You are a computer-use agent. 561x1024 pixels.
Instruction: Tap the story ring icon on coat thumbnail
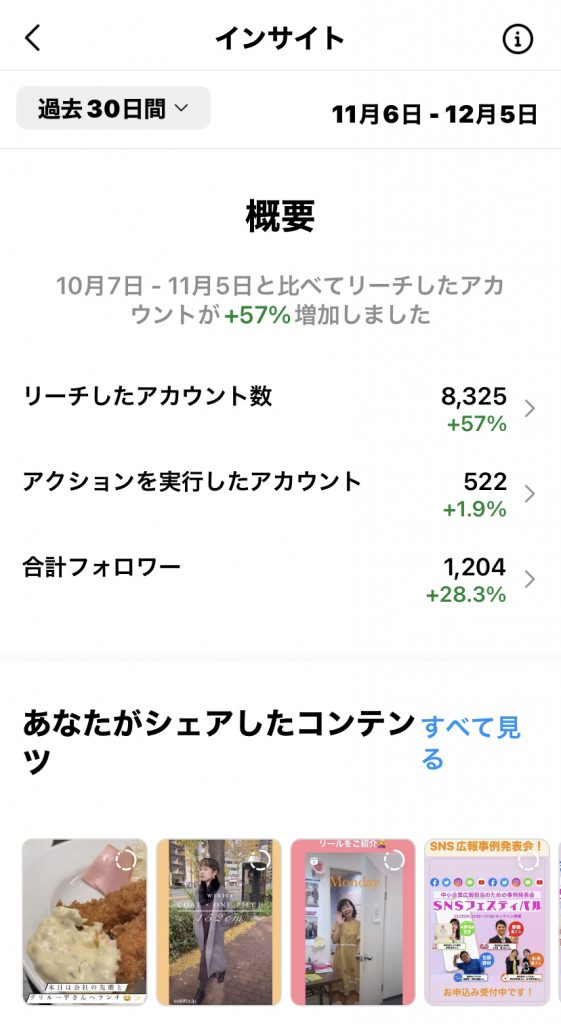coord(260,859)
